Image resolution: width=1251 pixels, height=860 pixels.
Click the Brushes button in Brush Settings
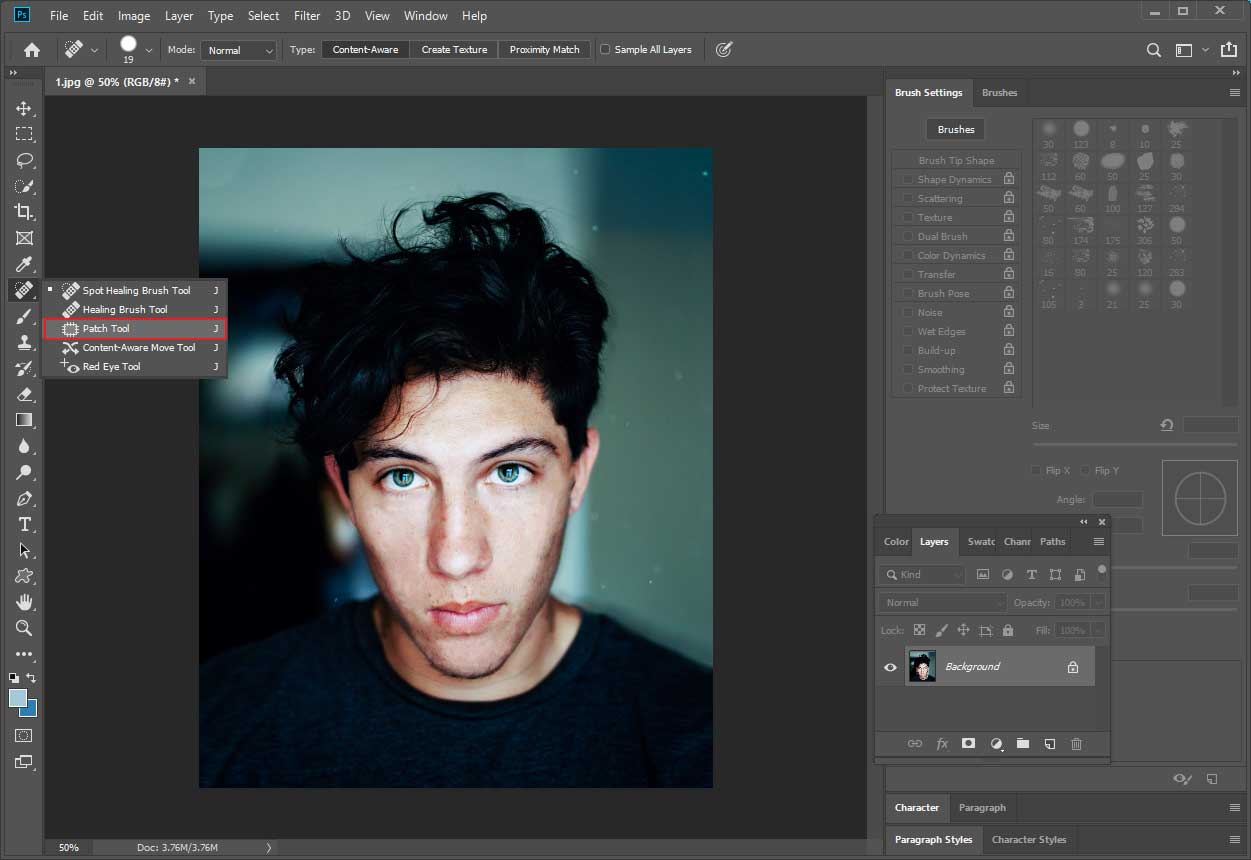(955, 129)
